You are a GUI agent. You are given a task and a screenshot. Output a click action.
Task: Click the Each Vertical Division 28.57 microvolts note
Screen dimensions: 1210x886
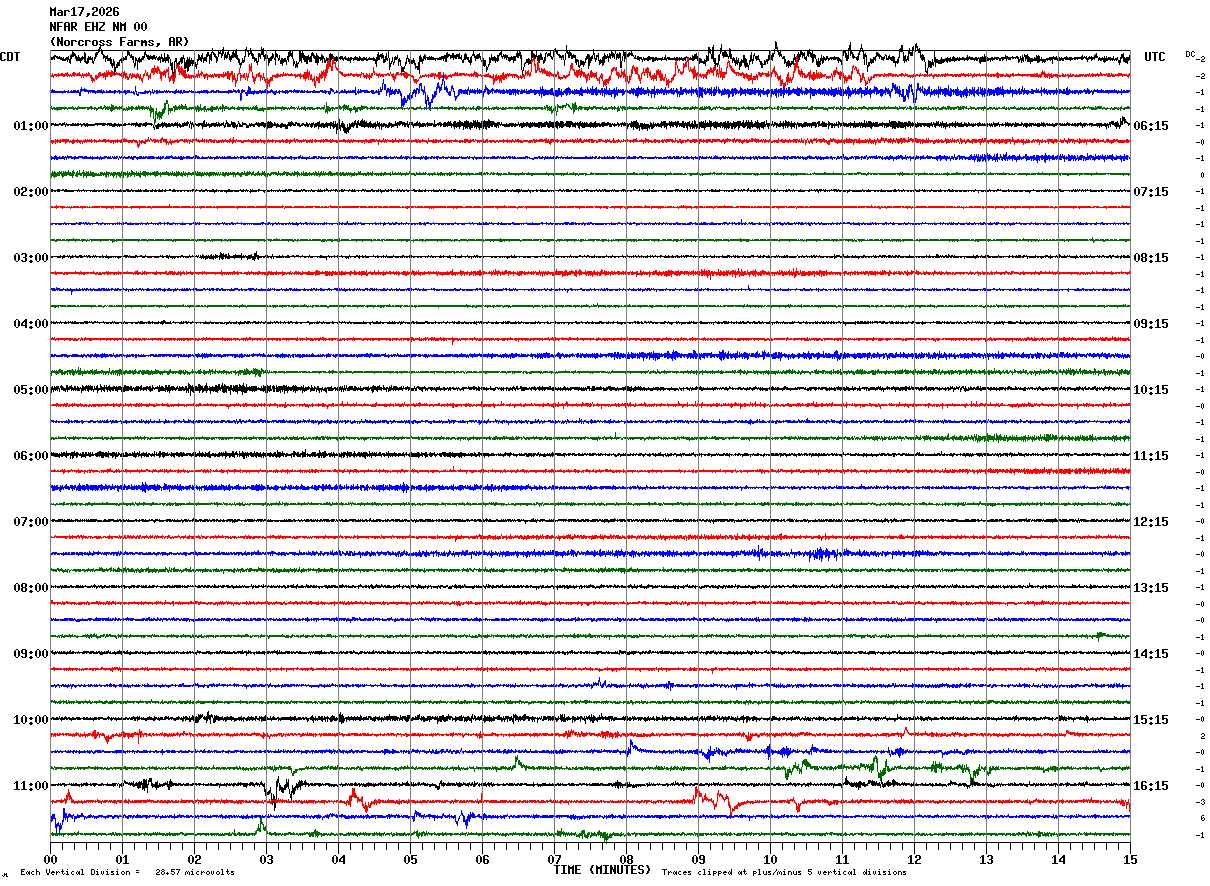[x=127, y=873]
